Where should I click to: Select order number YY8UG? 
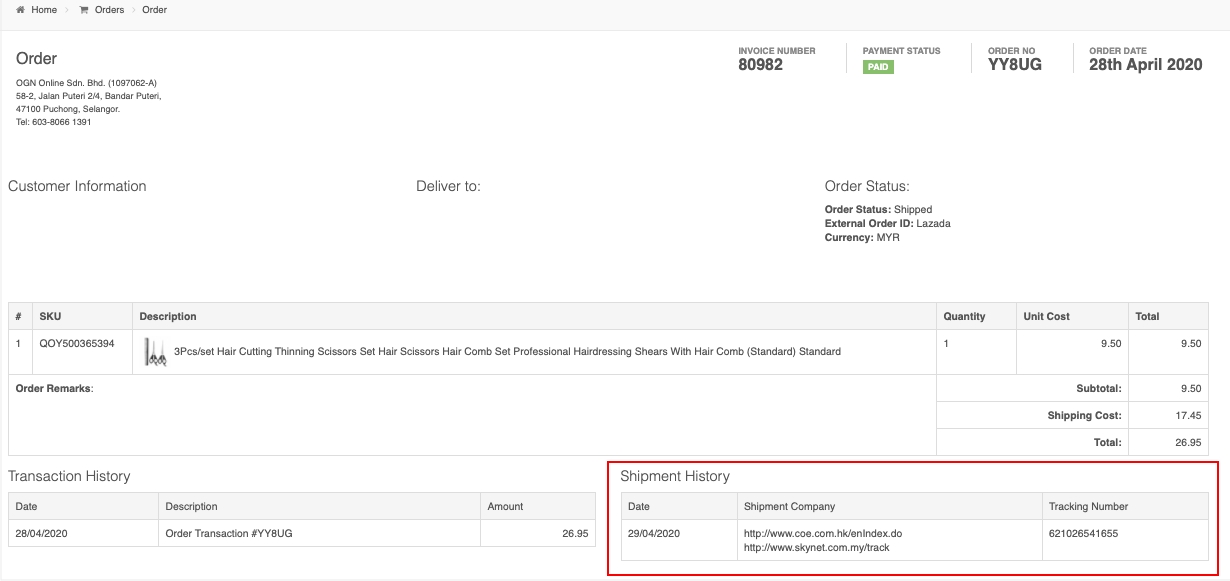pos(1015,65)
